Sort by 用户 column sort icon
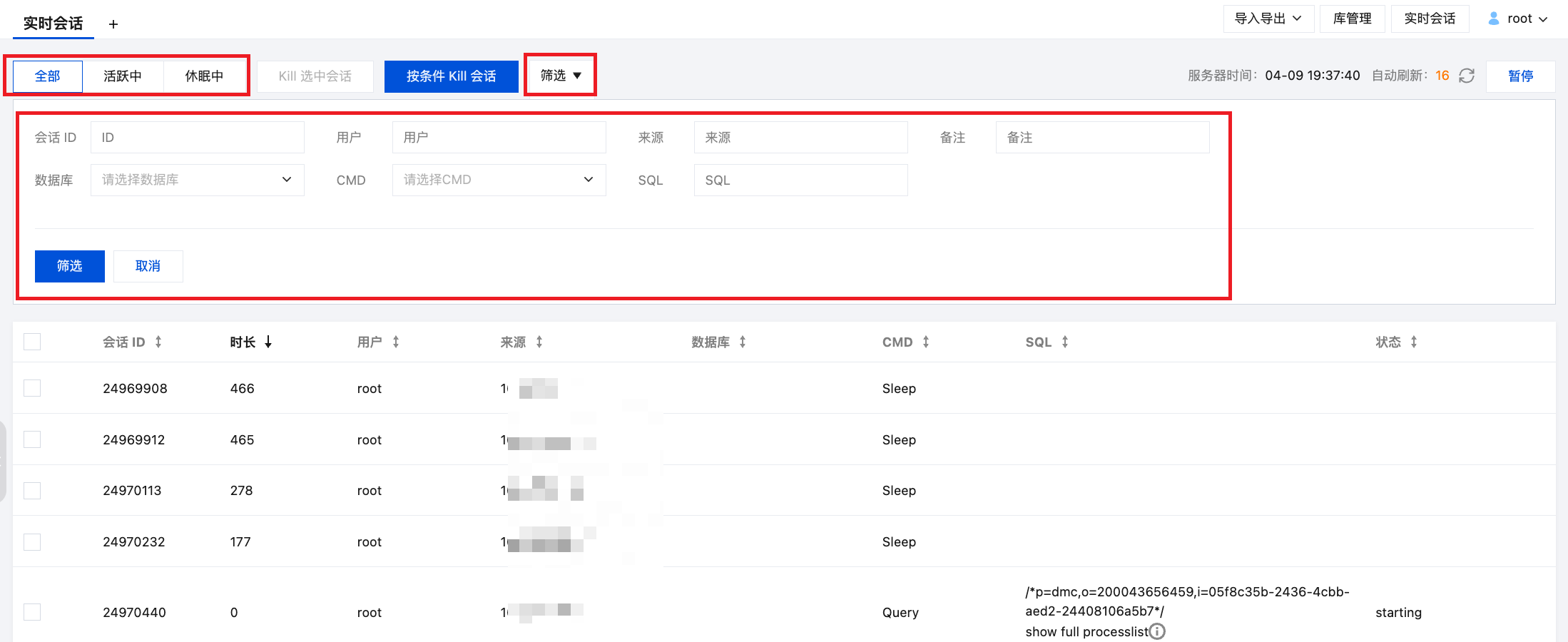 [x=396, y=342]
